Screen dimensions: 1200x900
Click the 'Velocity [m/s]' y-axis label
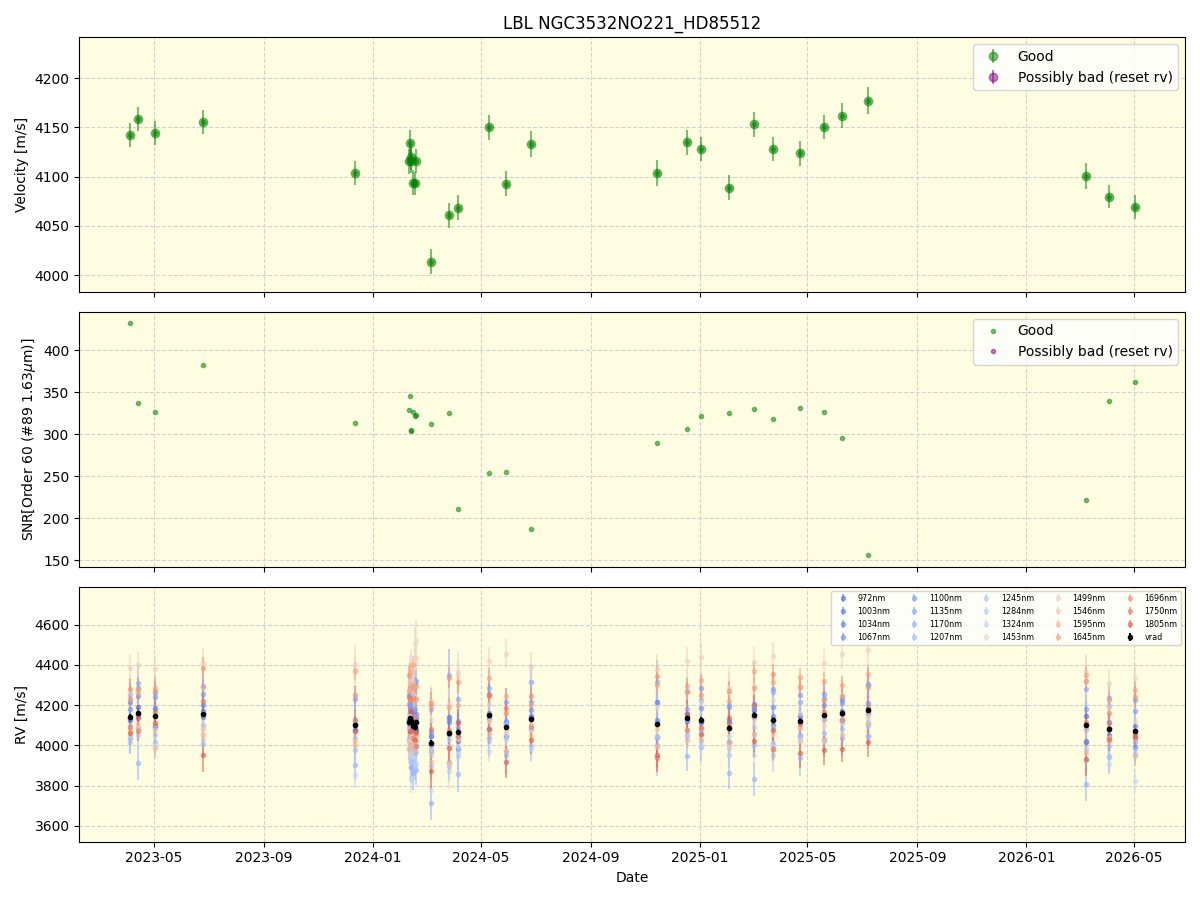21,165
